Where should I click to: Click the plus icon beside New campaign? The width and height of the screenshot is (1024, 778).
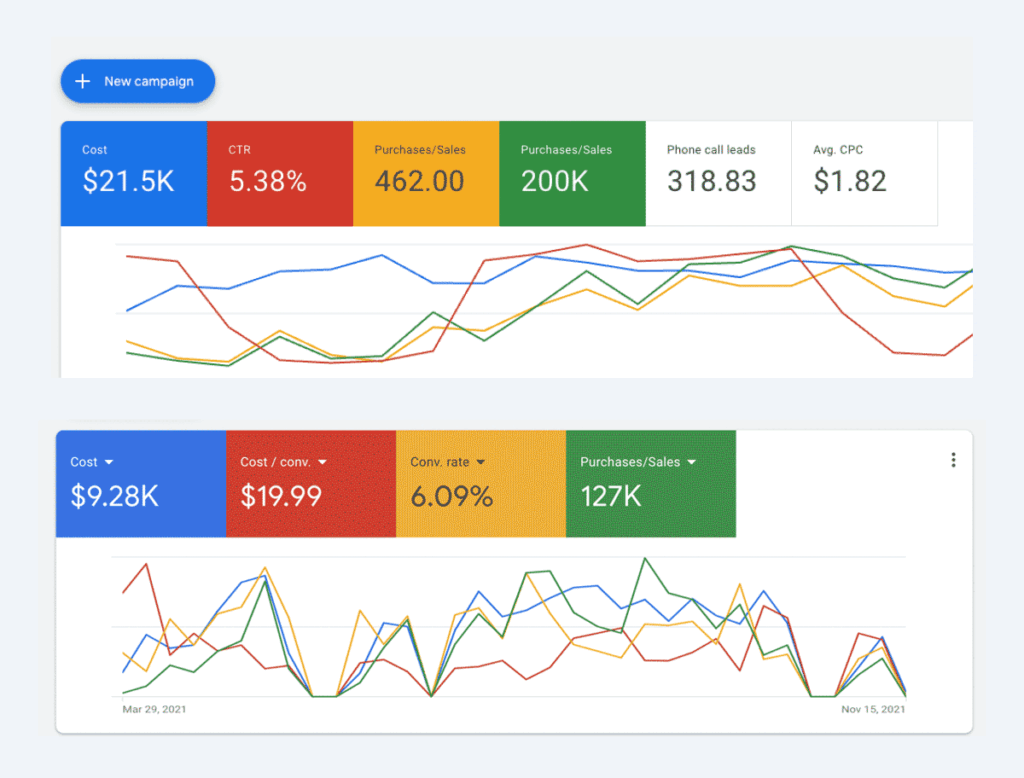point(83,81)
